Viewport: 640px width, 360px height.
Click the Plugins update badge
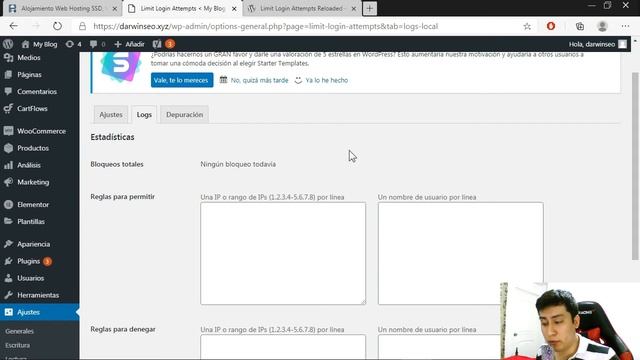pyautogui.click(x=47, y=261)
